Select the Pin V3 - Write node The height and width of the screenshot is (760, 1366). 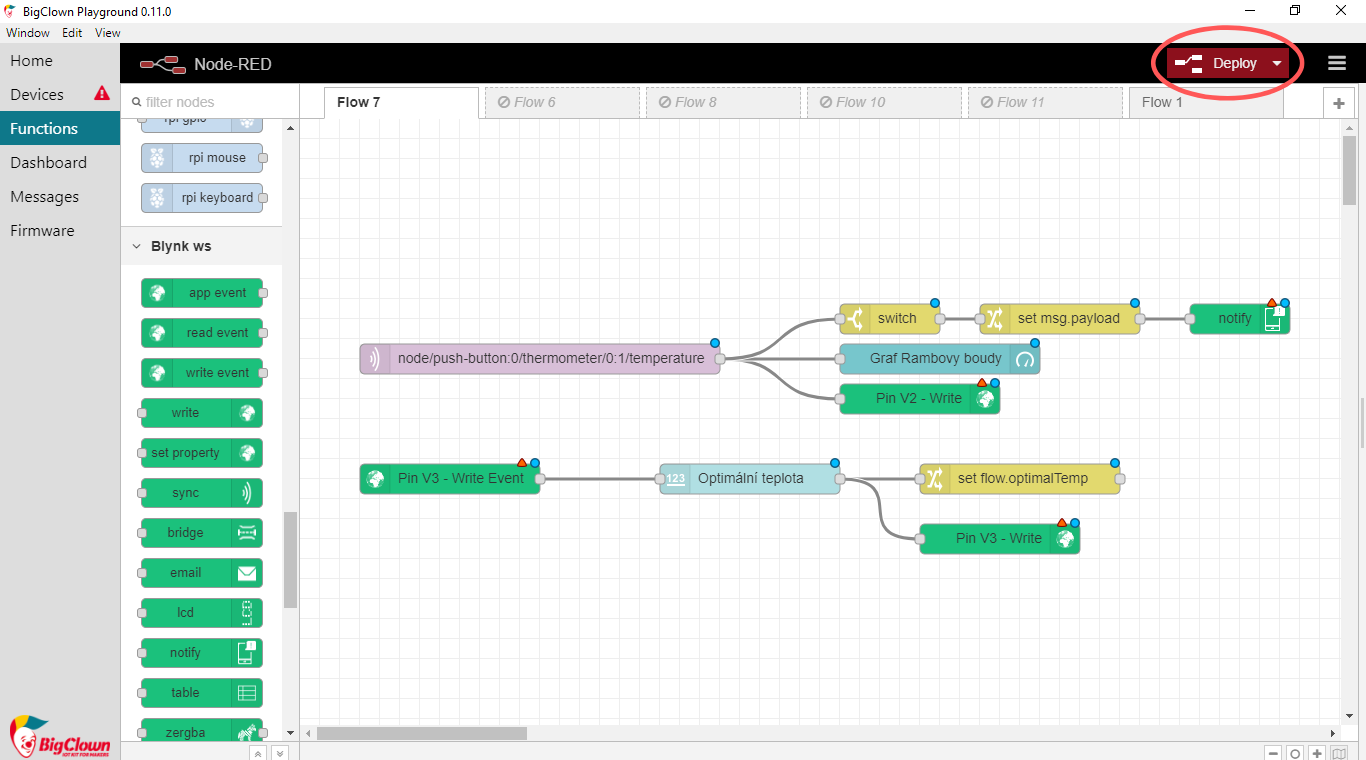point(1000,538)
